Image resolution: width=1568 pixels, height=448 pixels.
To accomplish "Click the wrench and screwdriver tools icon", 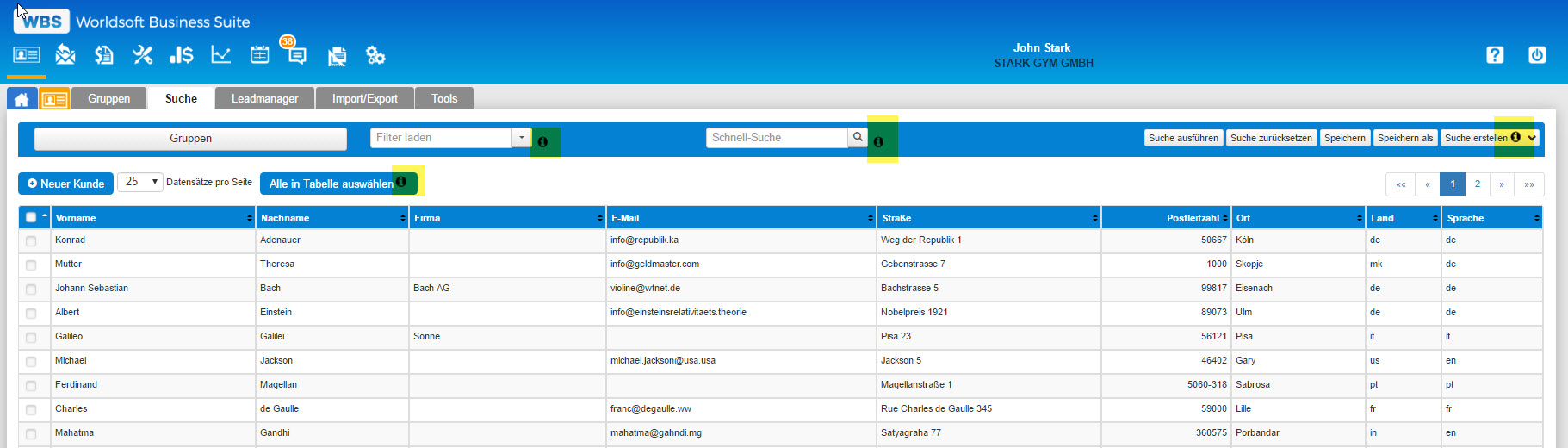I will click(143, 55).
